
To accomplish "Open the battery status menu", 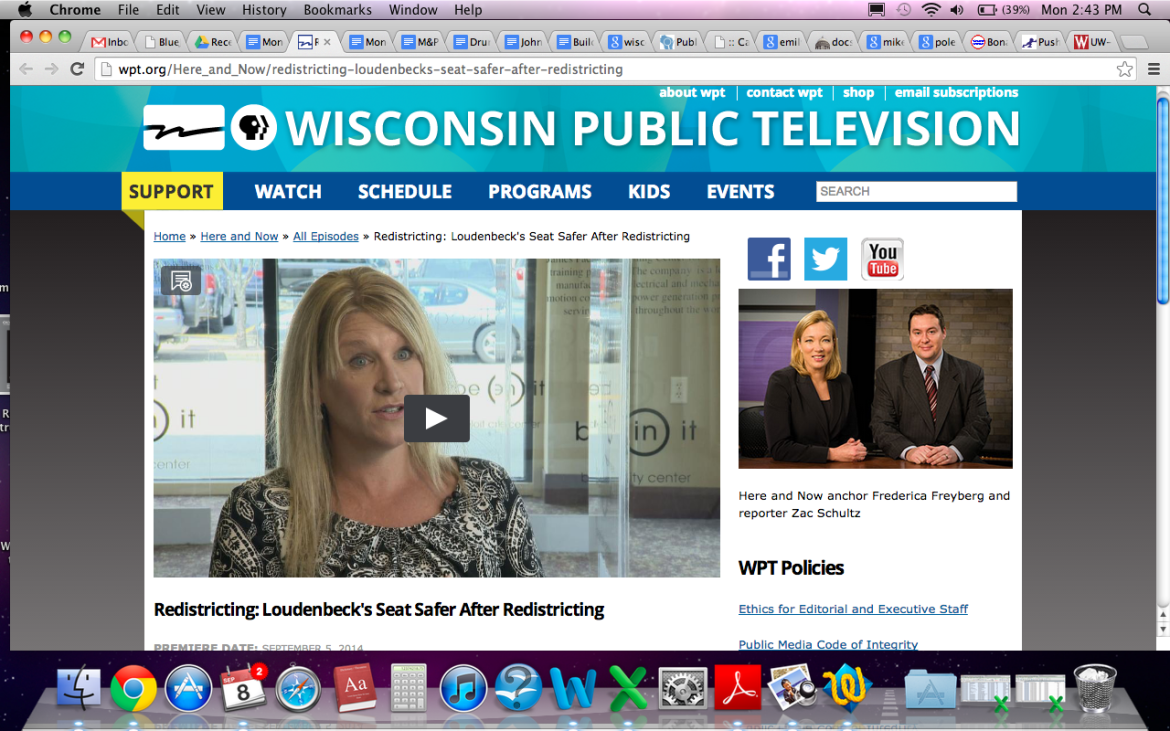I will (986, 9).
